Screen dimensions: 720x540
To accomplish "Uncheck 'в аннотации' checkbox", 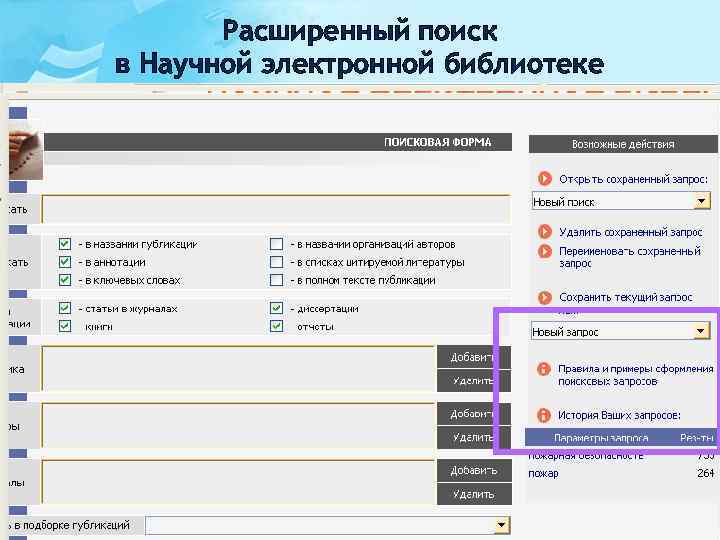I will click(x=65, y=262).
